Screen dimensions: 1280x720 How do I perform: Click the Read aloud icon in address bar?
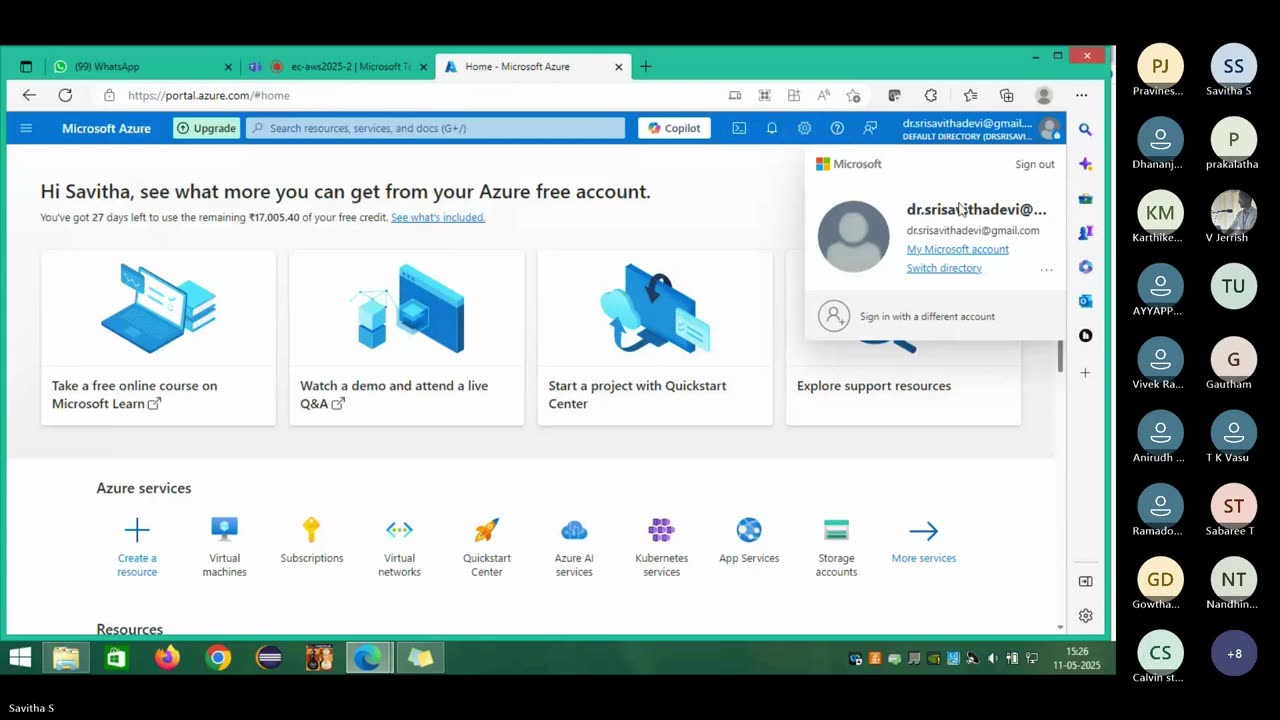(x=824, y=95)
